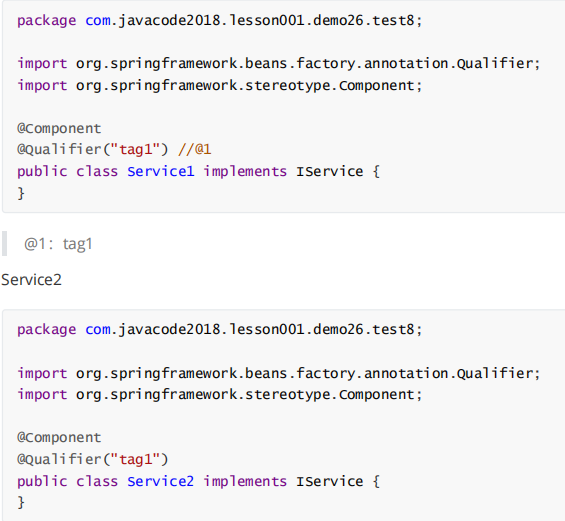Click the first block's @Component annotation
Viewport: 565px width, 521px height.
point(59,128)
